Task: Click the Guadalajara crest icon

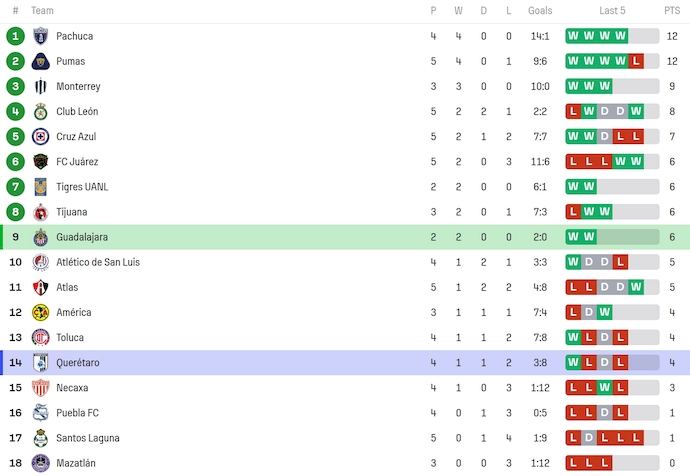Action: [41, 237]
